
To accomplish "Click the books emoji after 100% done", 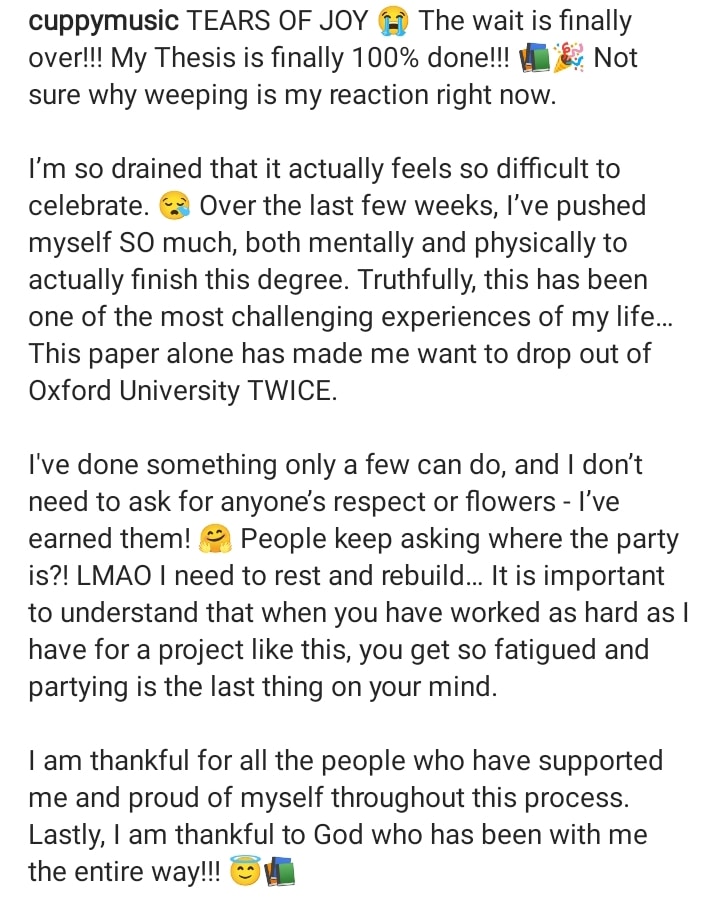I will pos(535,59).
